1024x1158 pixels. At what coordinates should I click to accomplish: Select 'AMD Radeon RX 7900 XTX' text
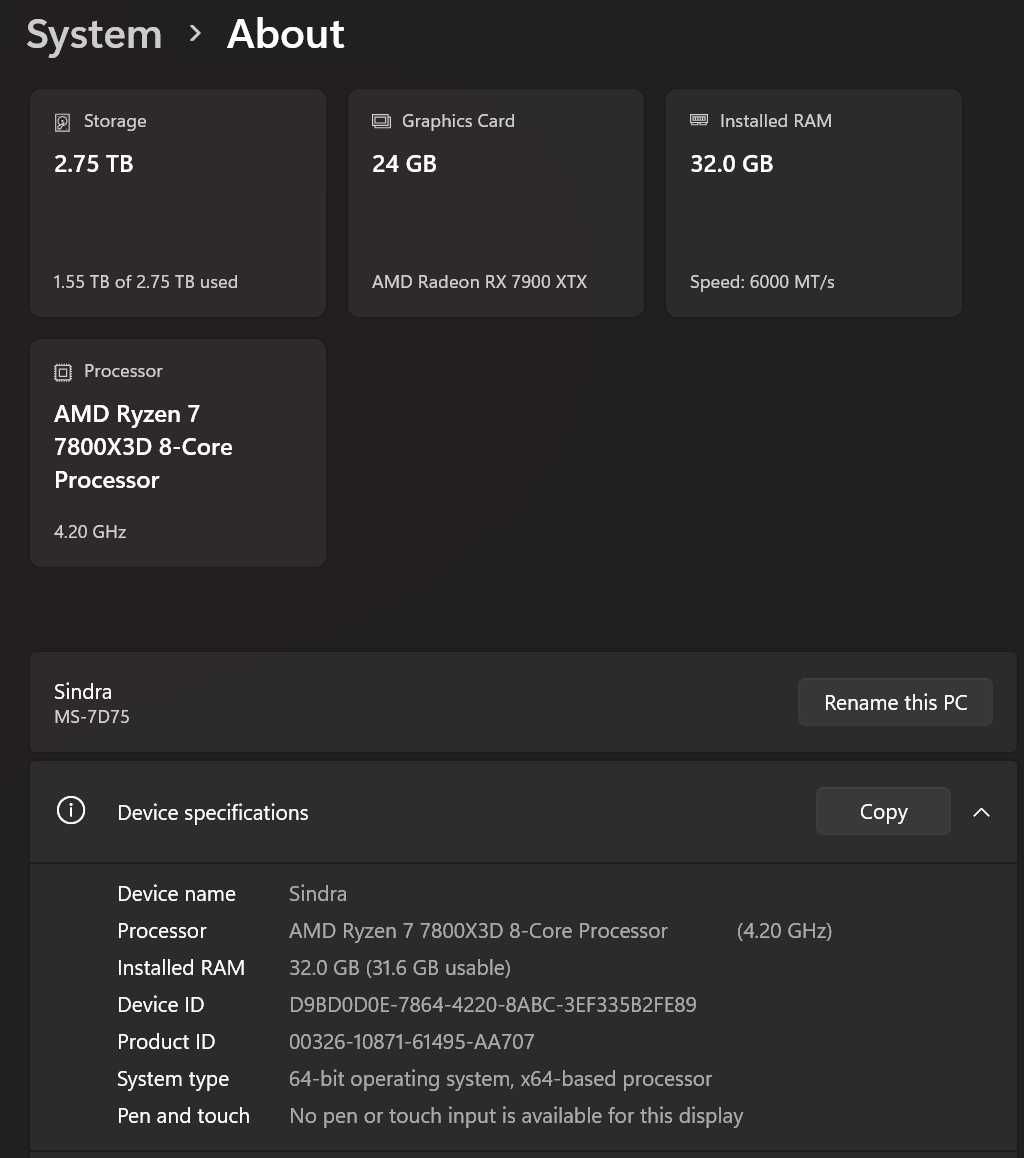point(480,282)
